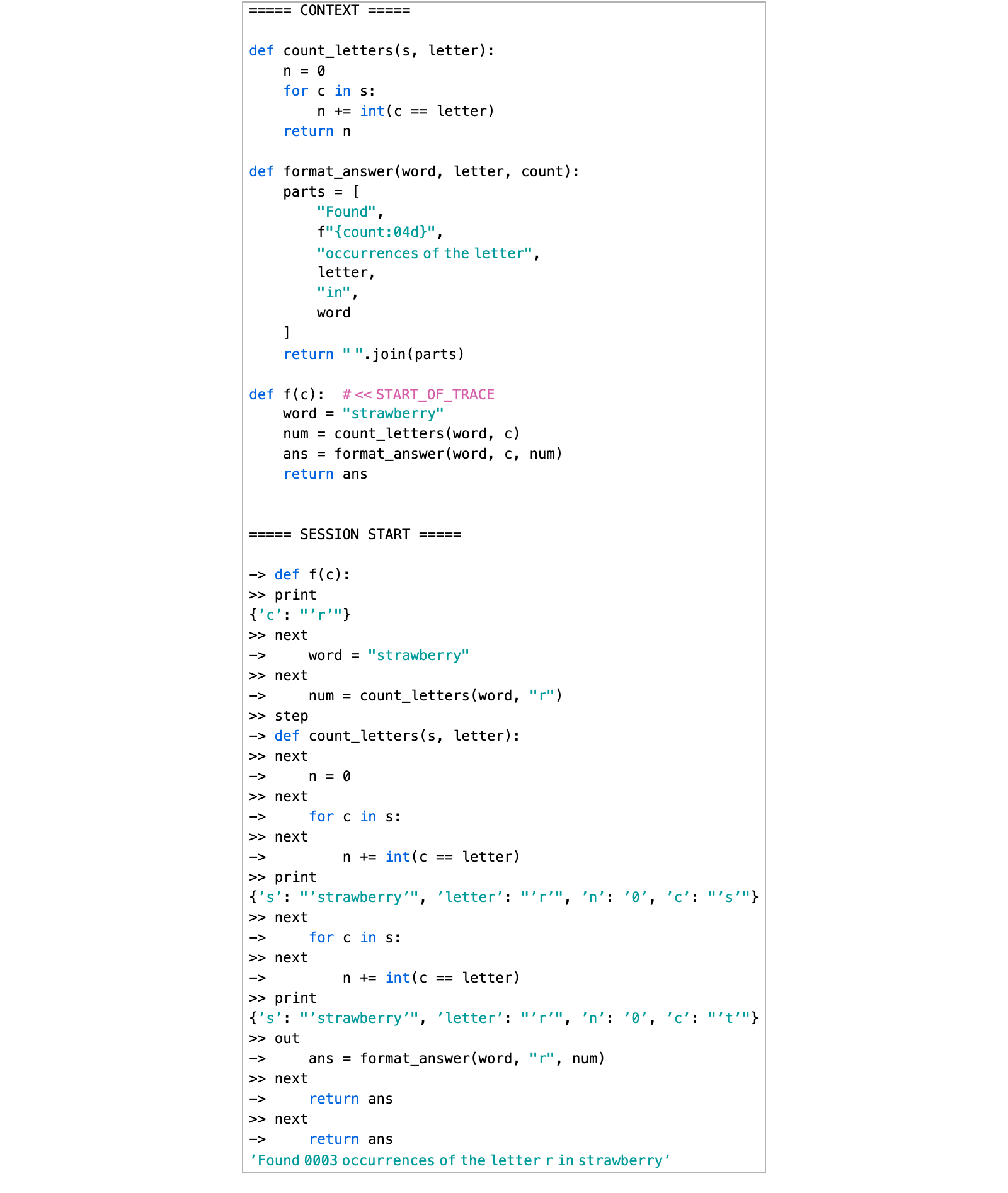Click the '===== CONTEXT =====' header text

329,11
